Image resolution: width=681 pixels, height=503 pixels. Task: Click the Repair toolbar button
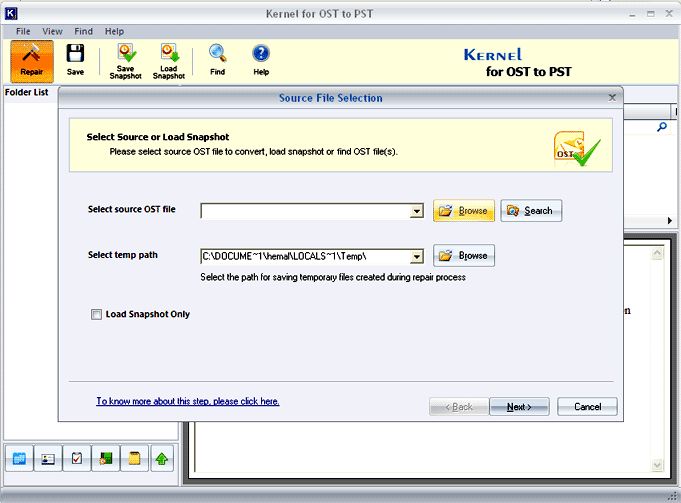coord(32,61)
